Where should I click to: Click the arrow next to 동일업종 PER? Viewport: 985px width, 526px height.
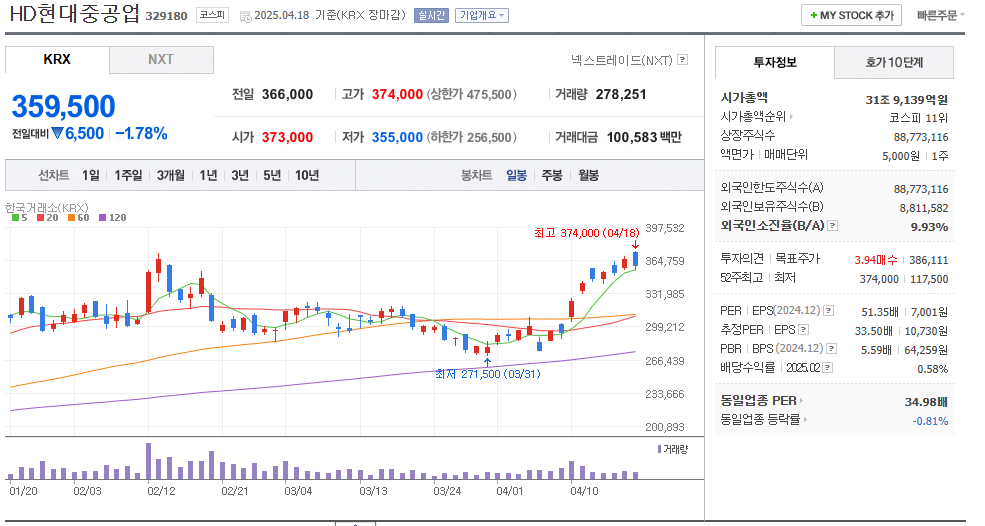[x=801, y=401]
